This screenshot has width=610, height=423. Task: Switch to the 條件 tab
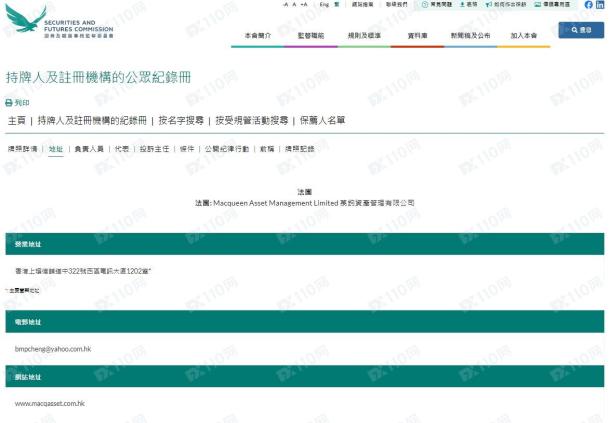click(187, 149)
